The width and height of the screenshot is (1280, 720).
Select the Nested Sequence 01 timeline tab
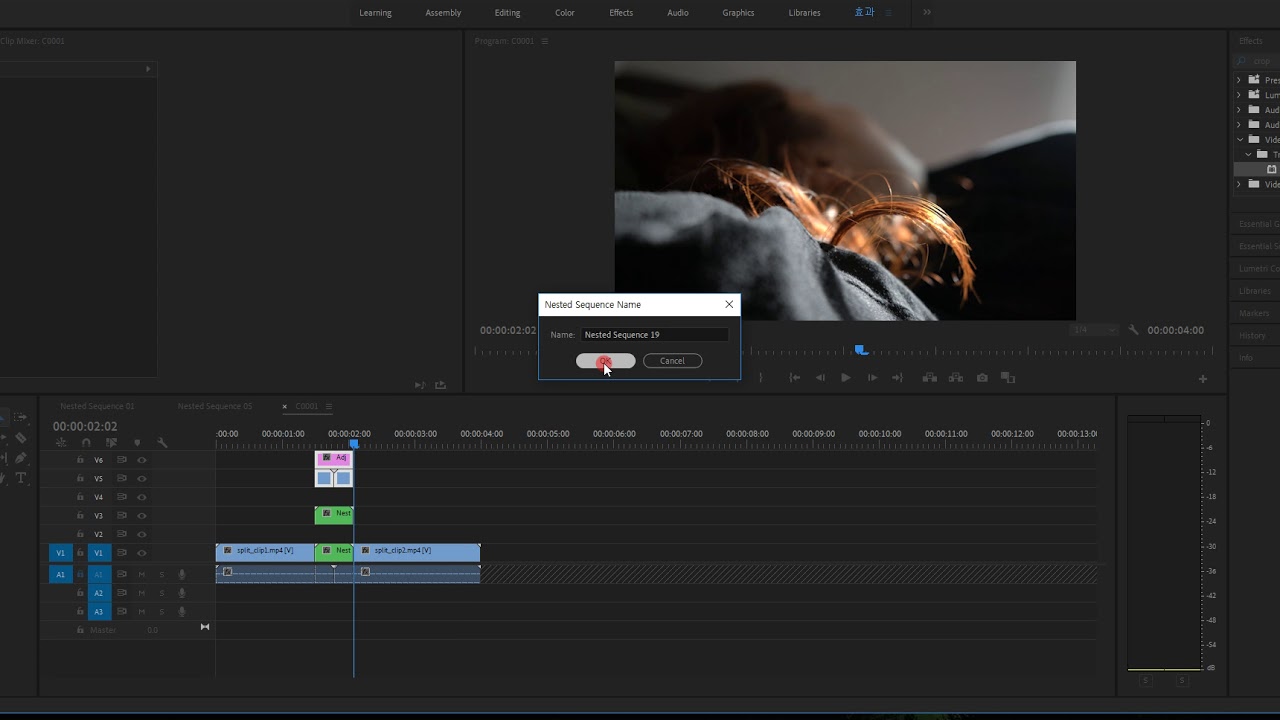pos(97,406)
